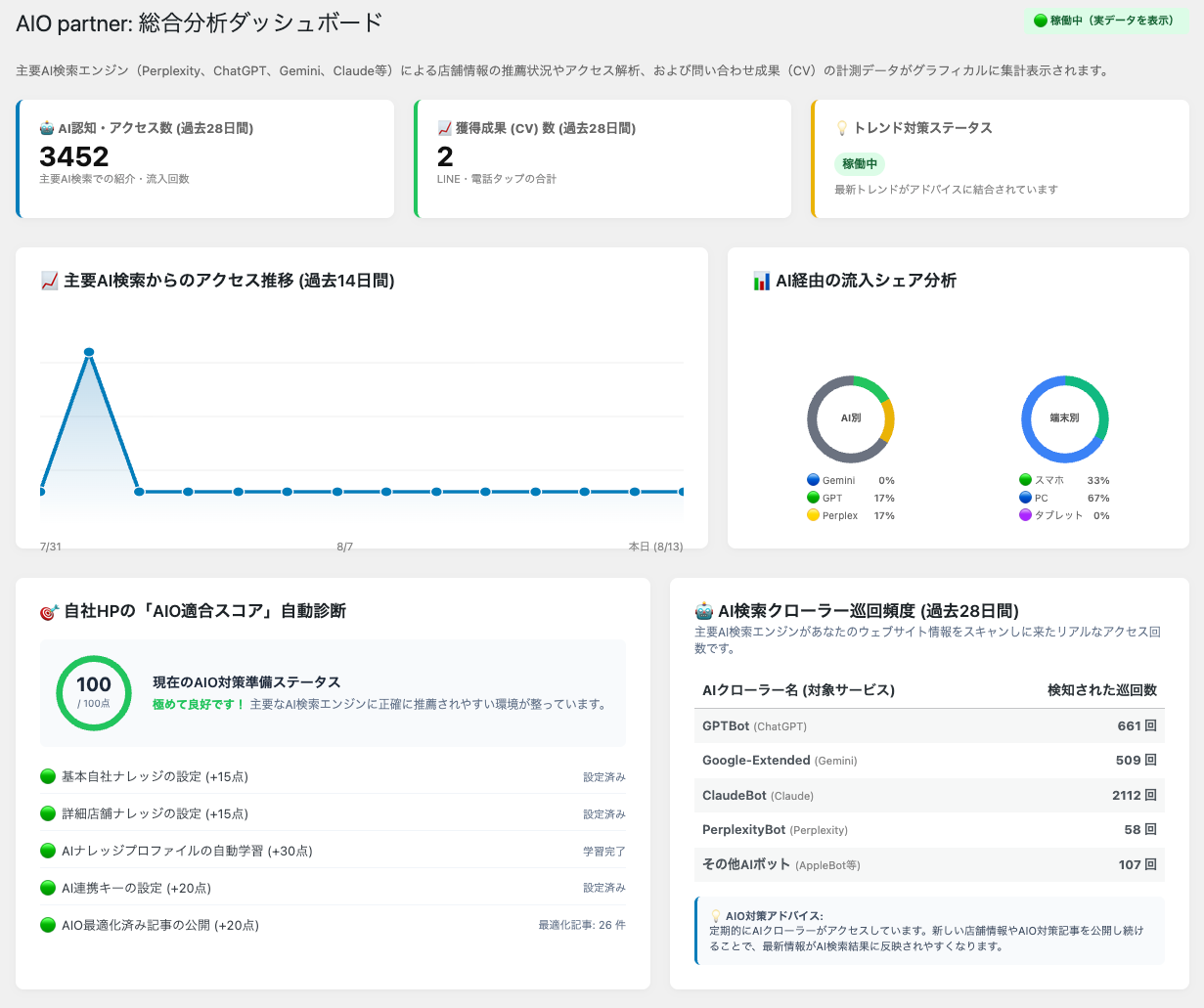Click the GPTBot (ChatGPT) table row
This screenshot has height=1008, width=1204.
tap(929, 726)
